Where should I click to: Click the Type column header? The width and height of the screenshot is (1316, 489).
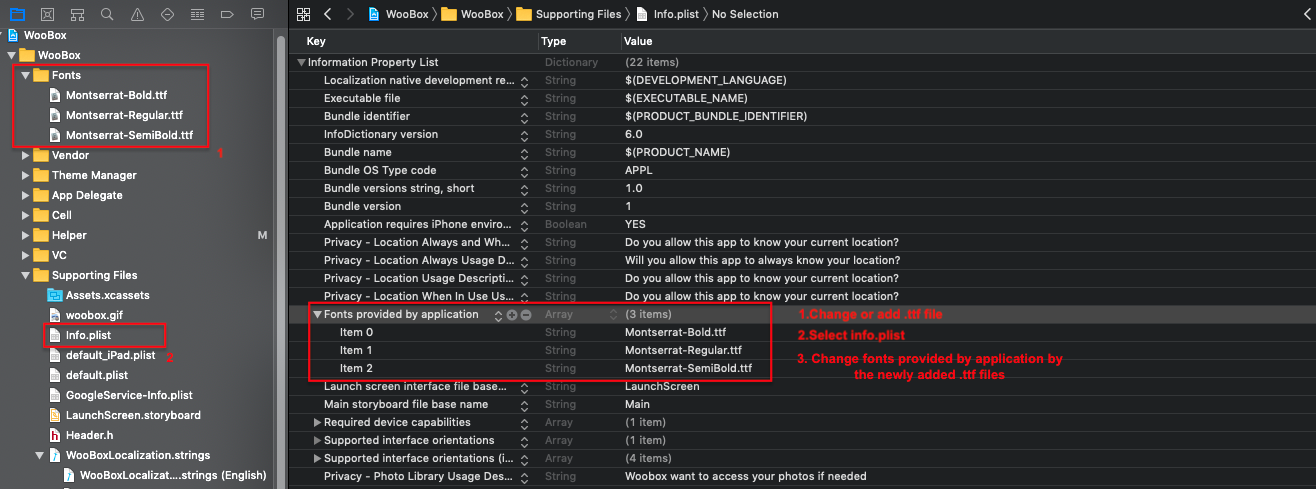pyautogui.click(x=554, y=42)
